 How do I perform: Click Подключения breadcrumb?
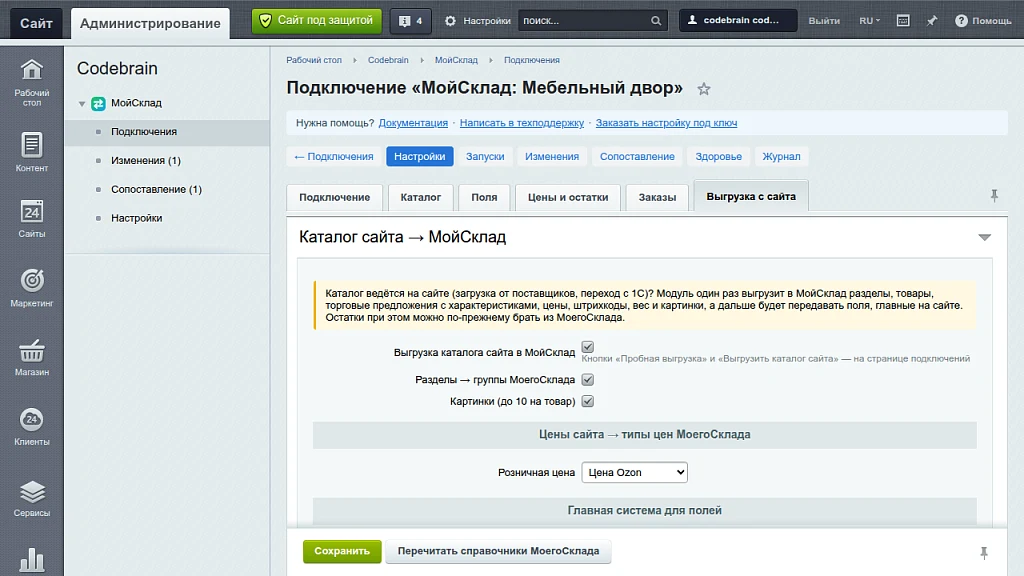tap(532, 60)
